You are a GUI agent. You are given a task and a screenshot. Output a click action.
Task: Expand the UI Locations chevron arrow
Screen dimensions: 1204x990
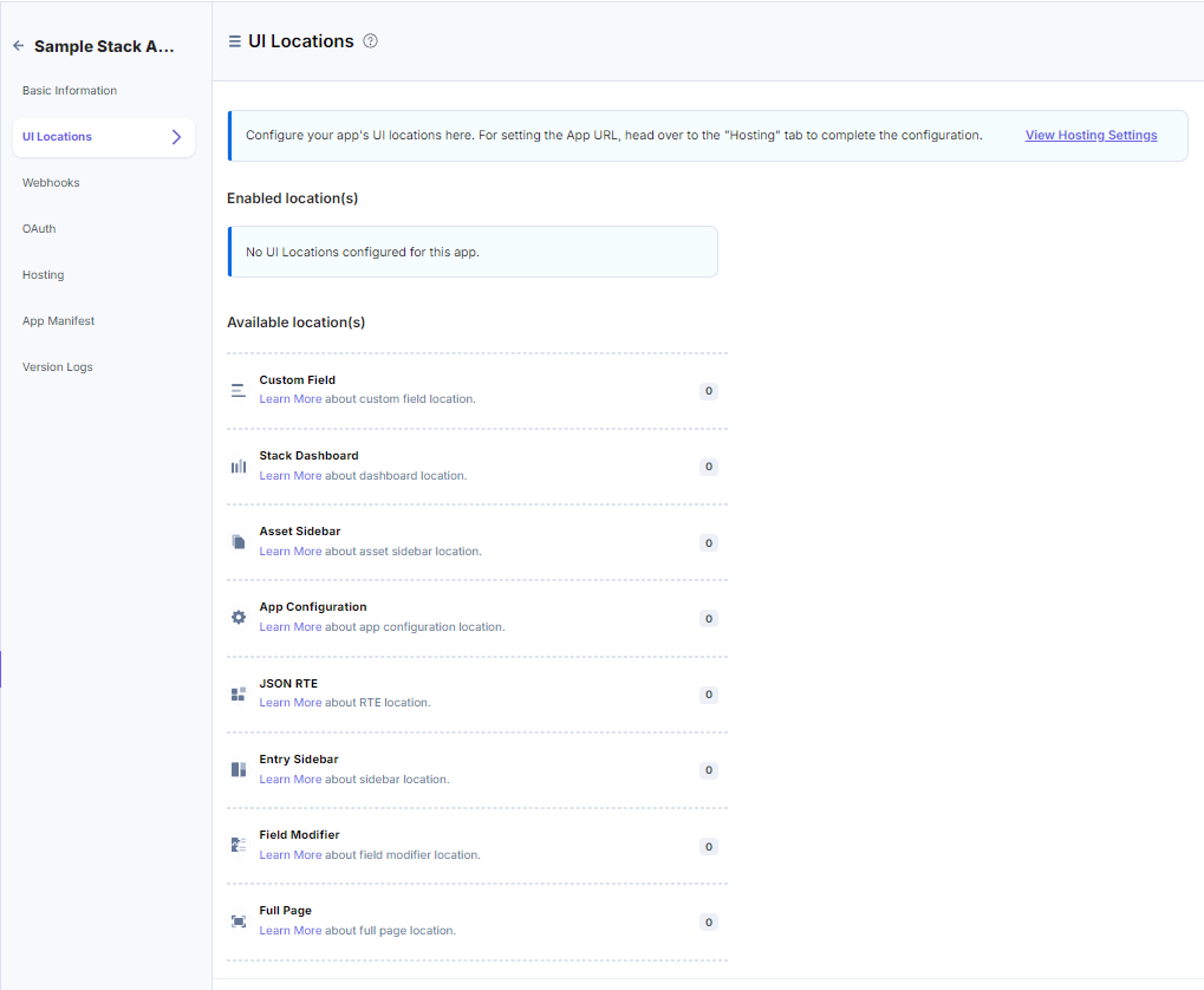pyautogui.click(x=177, y=137)
